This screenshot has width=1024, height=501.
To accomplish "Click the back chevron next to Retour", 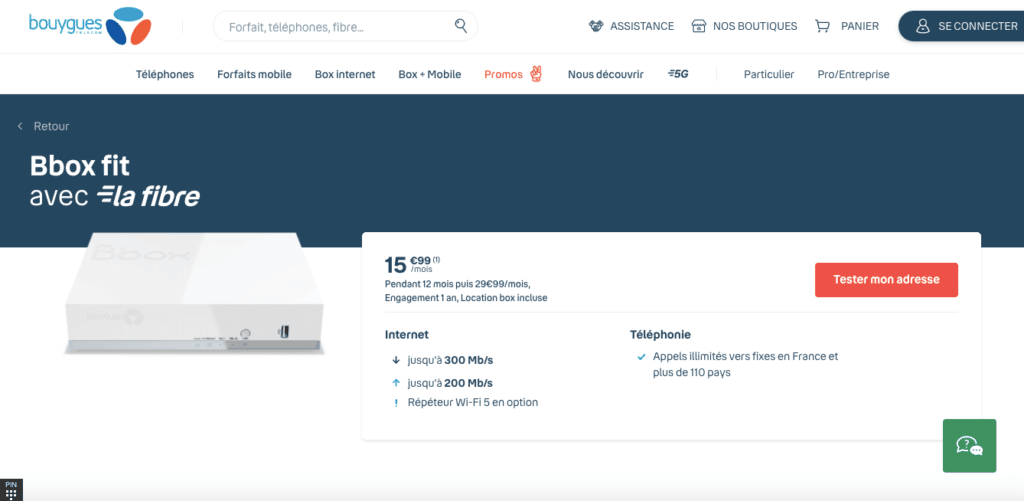I will tap(20, 126).
